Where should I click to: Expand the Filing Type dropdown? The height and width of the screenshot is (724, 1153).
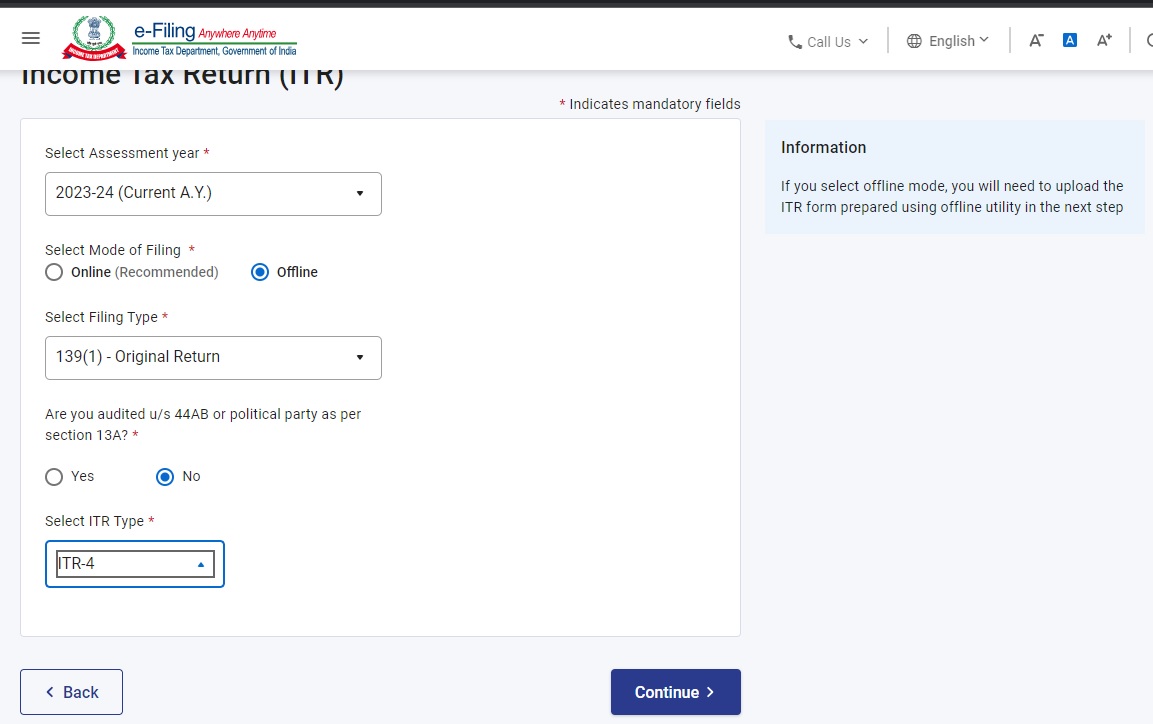click(359, 357)
